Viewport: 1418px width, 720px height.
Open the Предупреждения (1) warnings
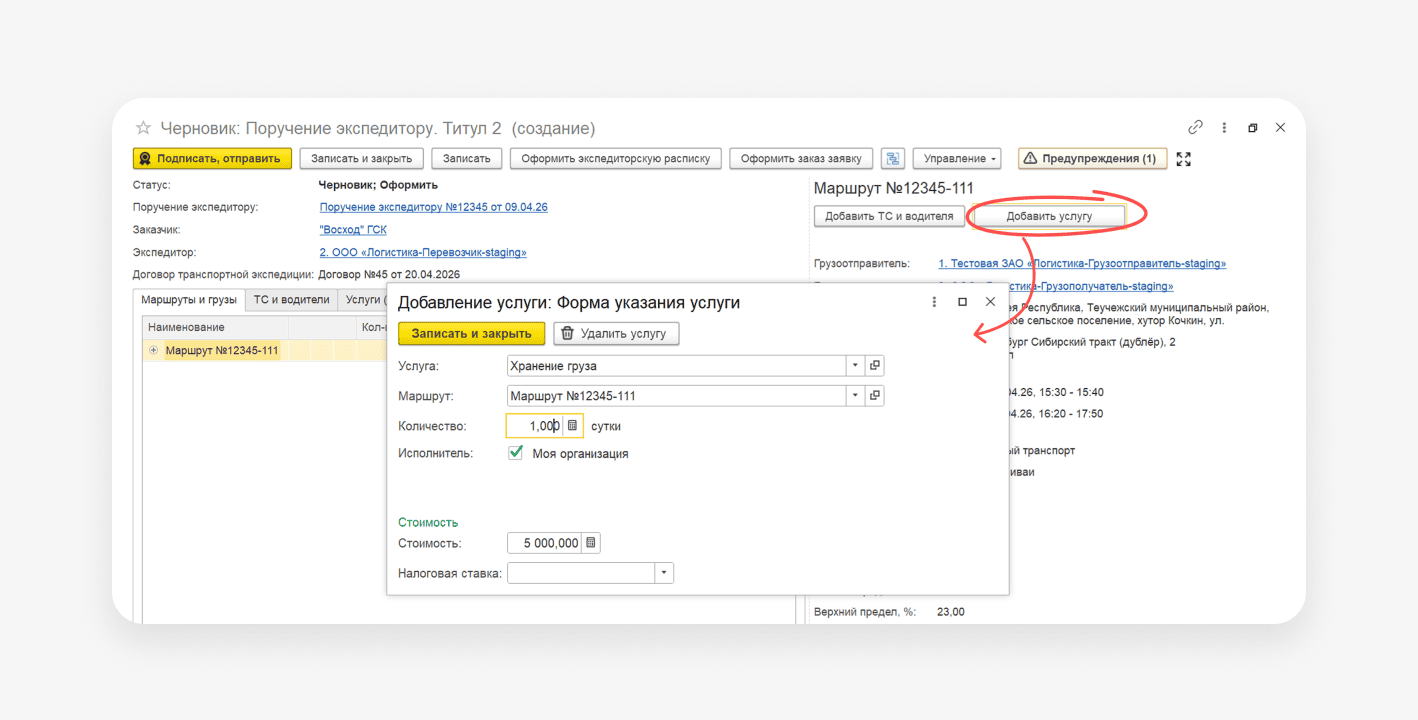click(1092, 158)
